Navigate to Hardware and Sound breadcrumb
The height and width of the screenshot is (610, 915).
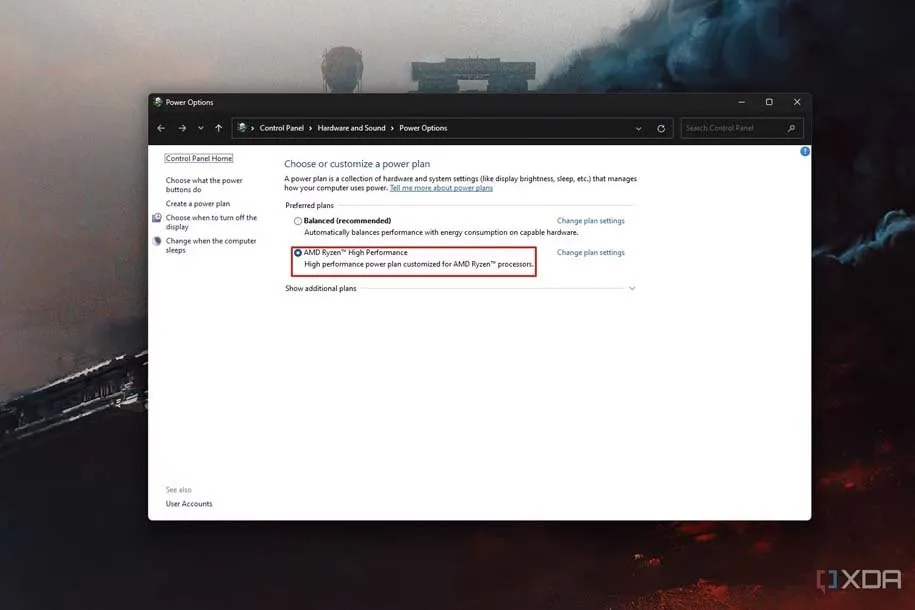[351, 128]
